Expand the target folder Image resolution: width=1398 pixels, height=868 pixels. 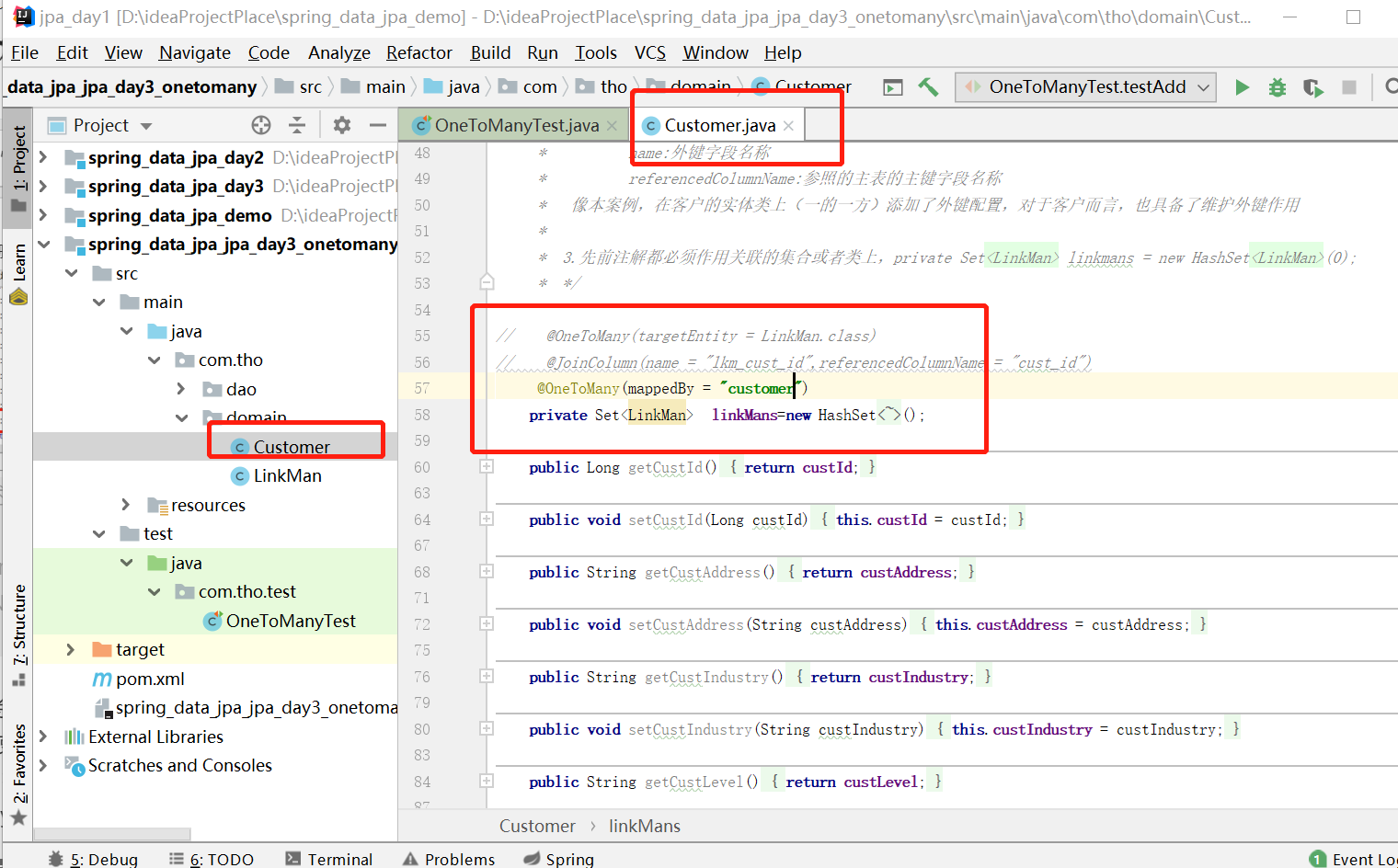coord(71,649)
